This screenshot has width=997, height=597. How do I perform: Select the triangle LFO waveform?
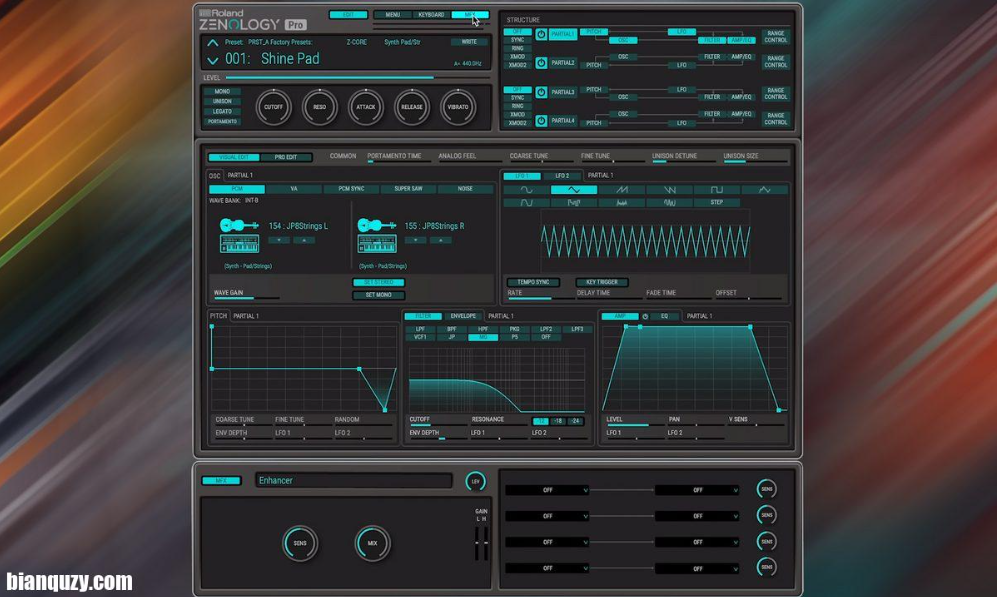coord(574,189)
